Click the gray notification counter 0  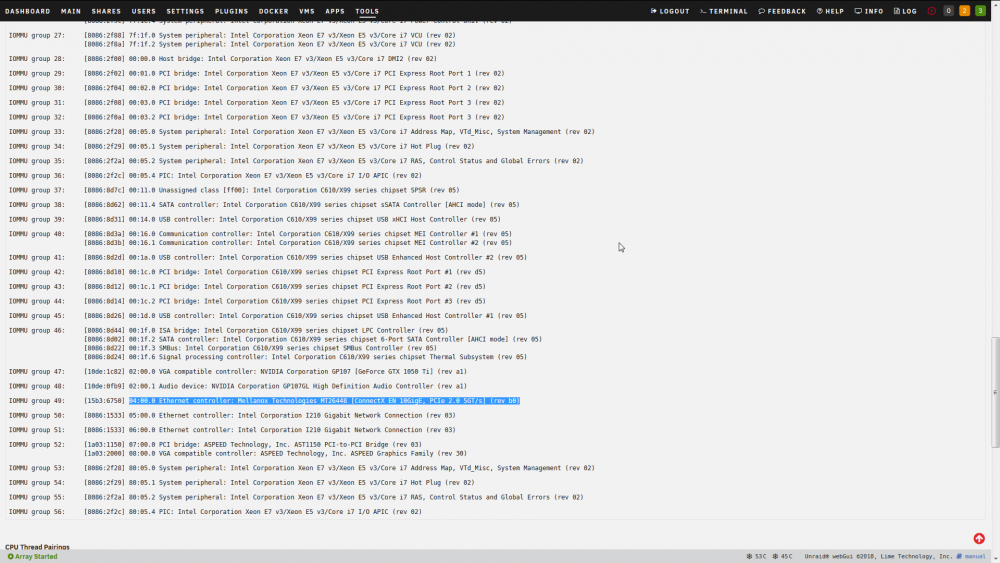coord(948,11)
